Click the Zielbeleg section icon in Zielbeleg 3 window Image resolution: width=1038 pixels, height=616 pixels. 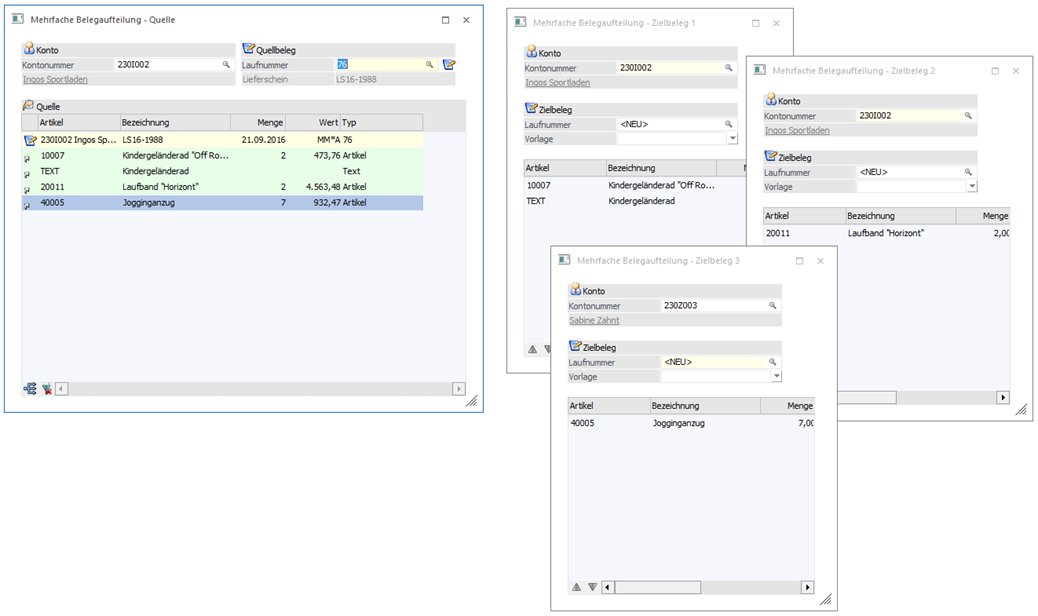pos(575,346)
